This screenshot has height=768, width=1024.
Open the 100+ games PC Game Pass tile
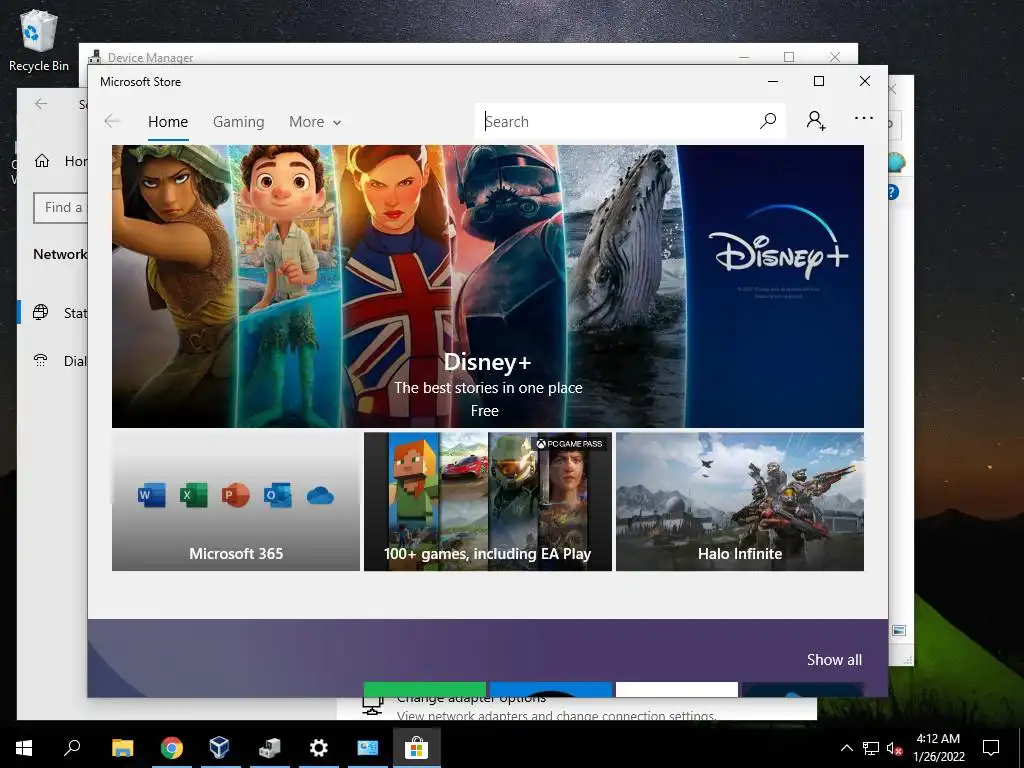[x=488, y=502]
